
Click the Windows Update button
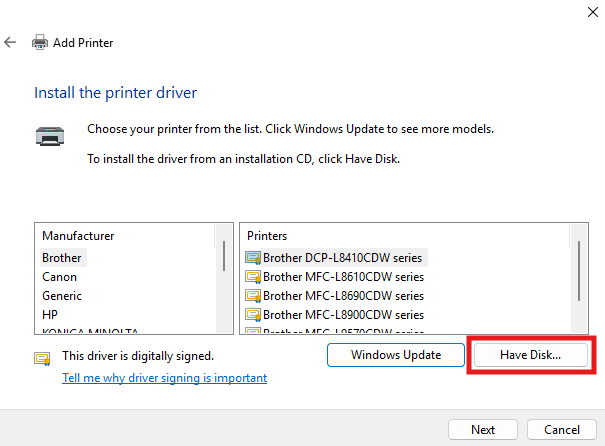[396, 355]
